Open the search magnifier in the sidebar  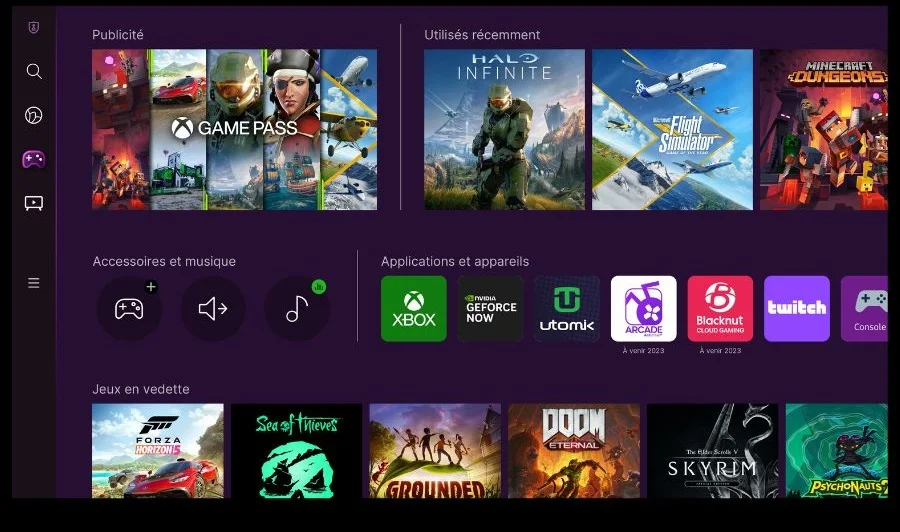click(34, 71)
